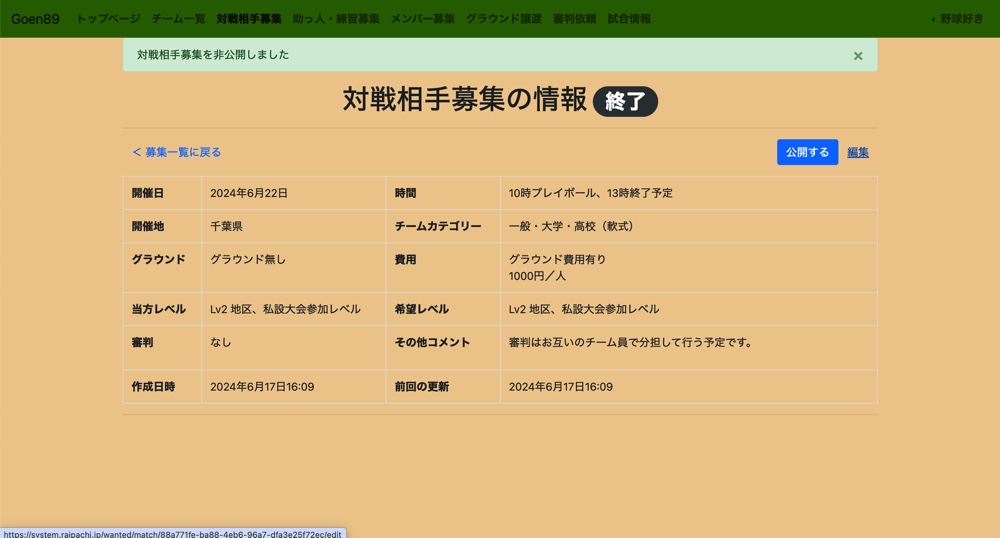Close the green notification alert
Viewport: 1000px width, 538px height.
(858, 55)
